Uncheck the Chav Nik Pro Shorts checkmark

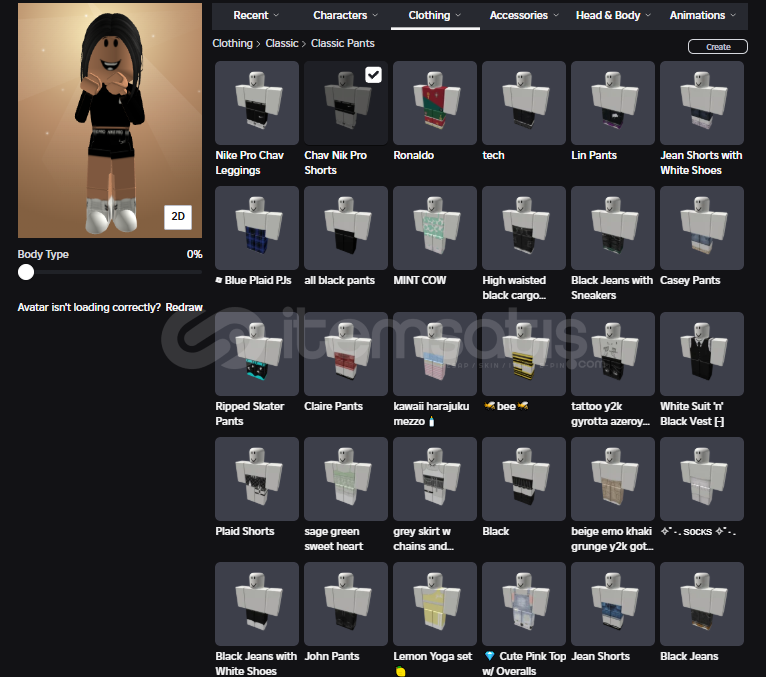click(x=373, y=75)
